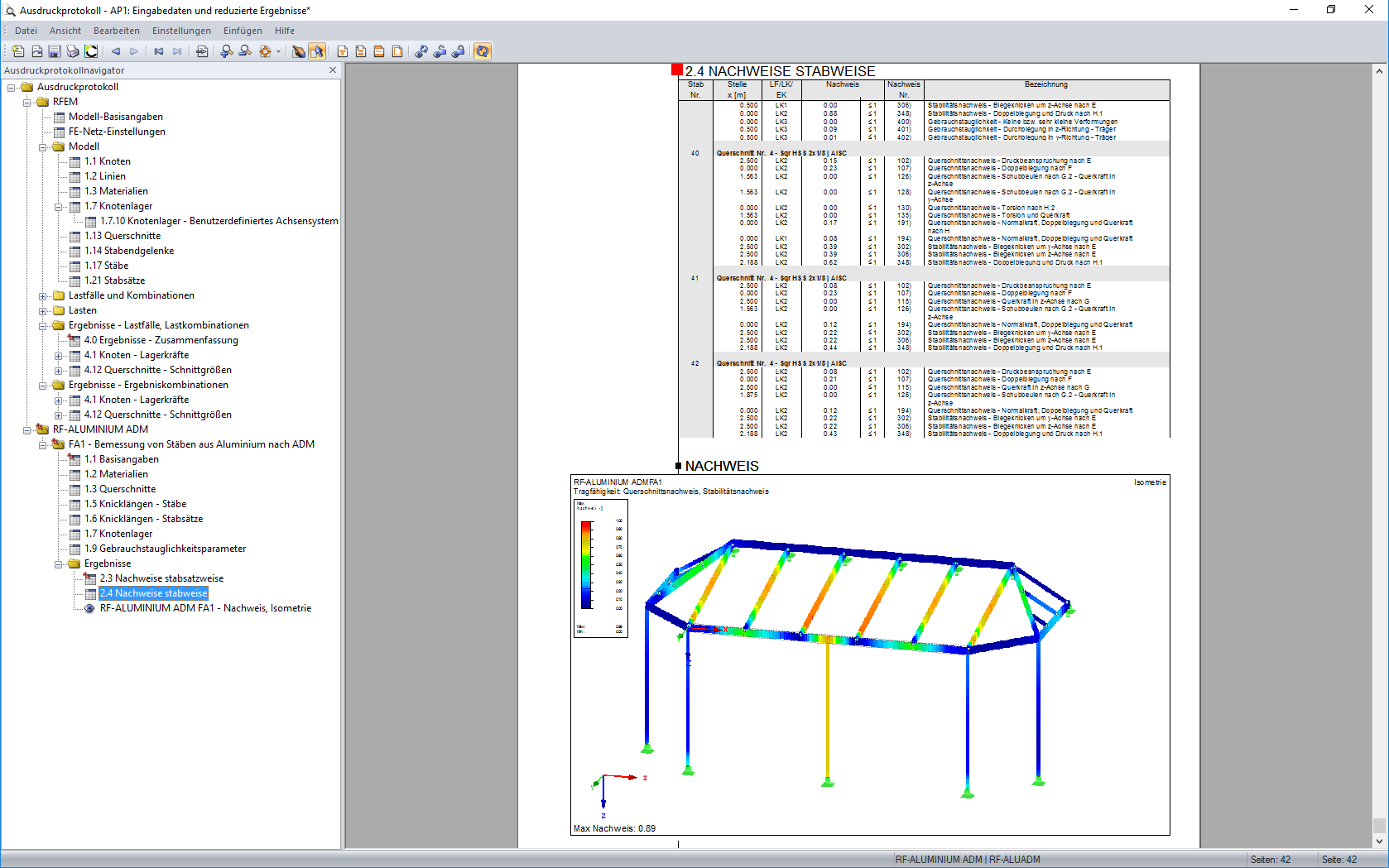Viewport: 1389px width, 868px height.
Task: Expand Lastfälle und Kombinationen folder
Action: [x=43, y=295]
